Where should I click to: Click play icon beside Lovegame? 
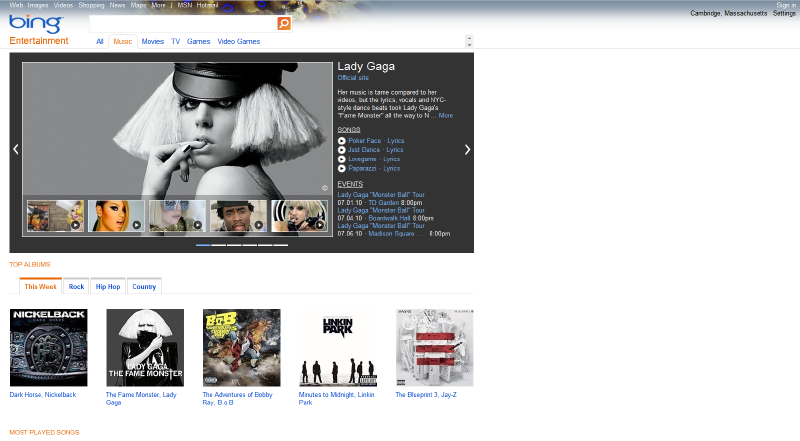click(342, 159)
